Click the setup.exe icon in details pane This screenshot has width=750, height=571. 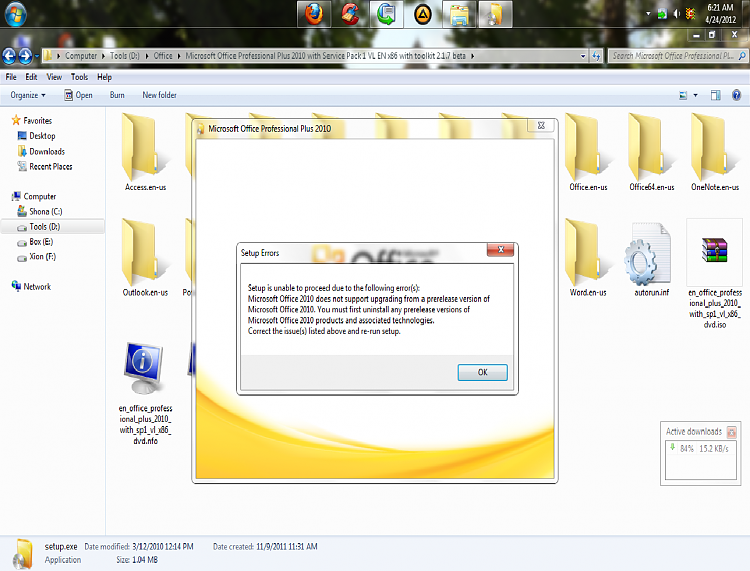[x=22, y=554]
